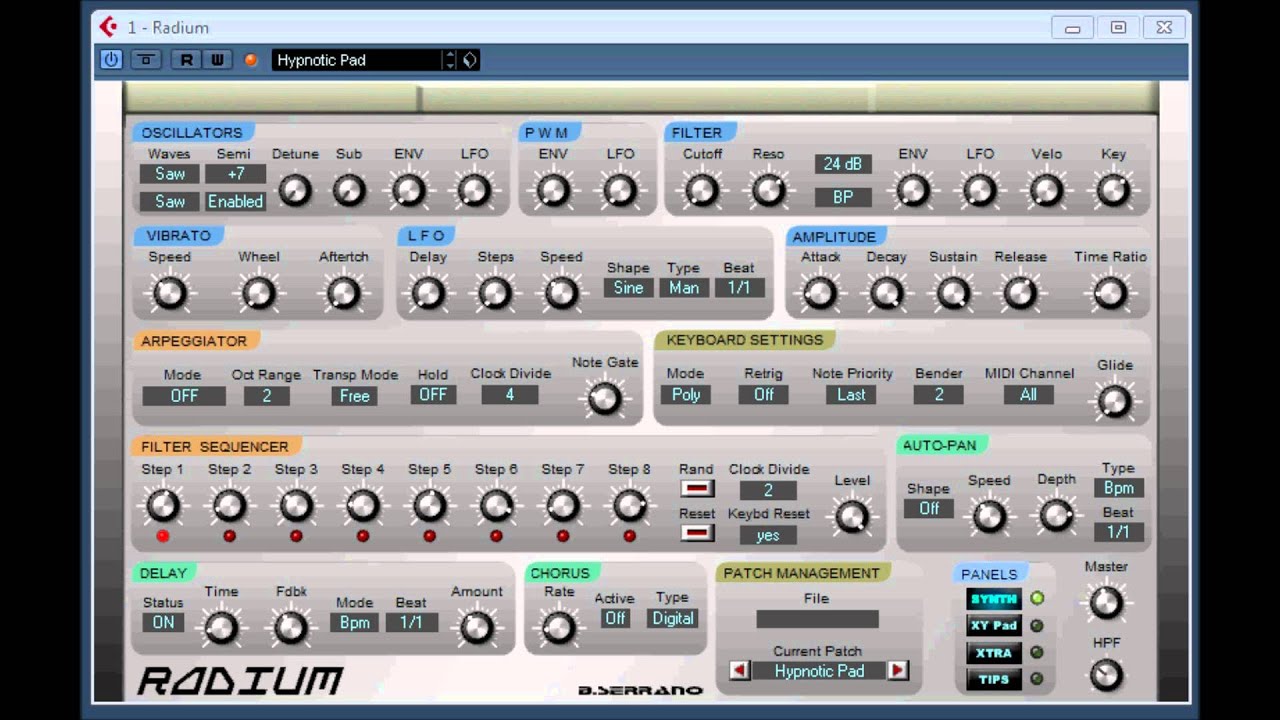Change Auto-Pan Shape Off setting

(x=929, y=509)
